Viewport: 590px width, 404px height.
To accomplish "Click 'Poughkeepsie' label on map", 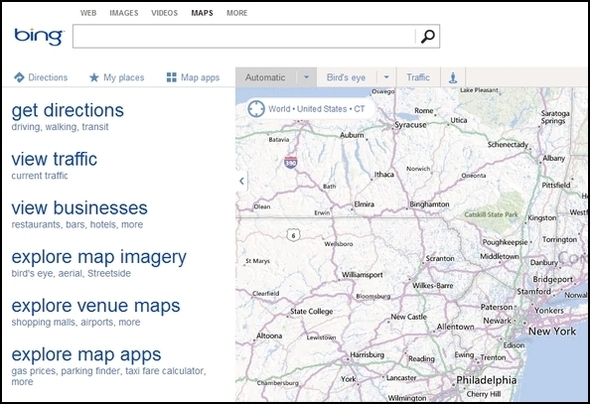I will tap(505, 243).
